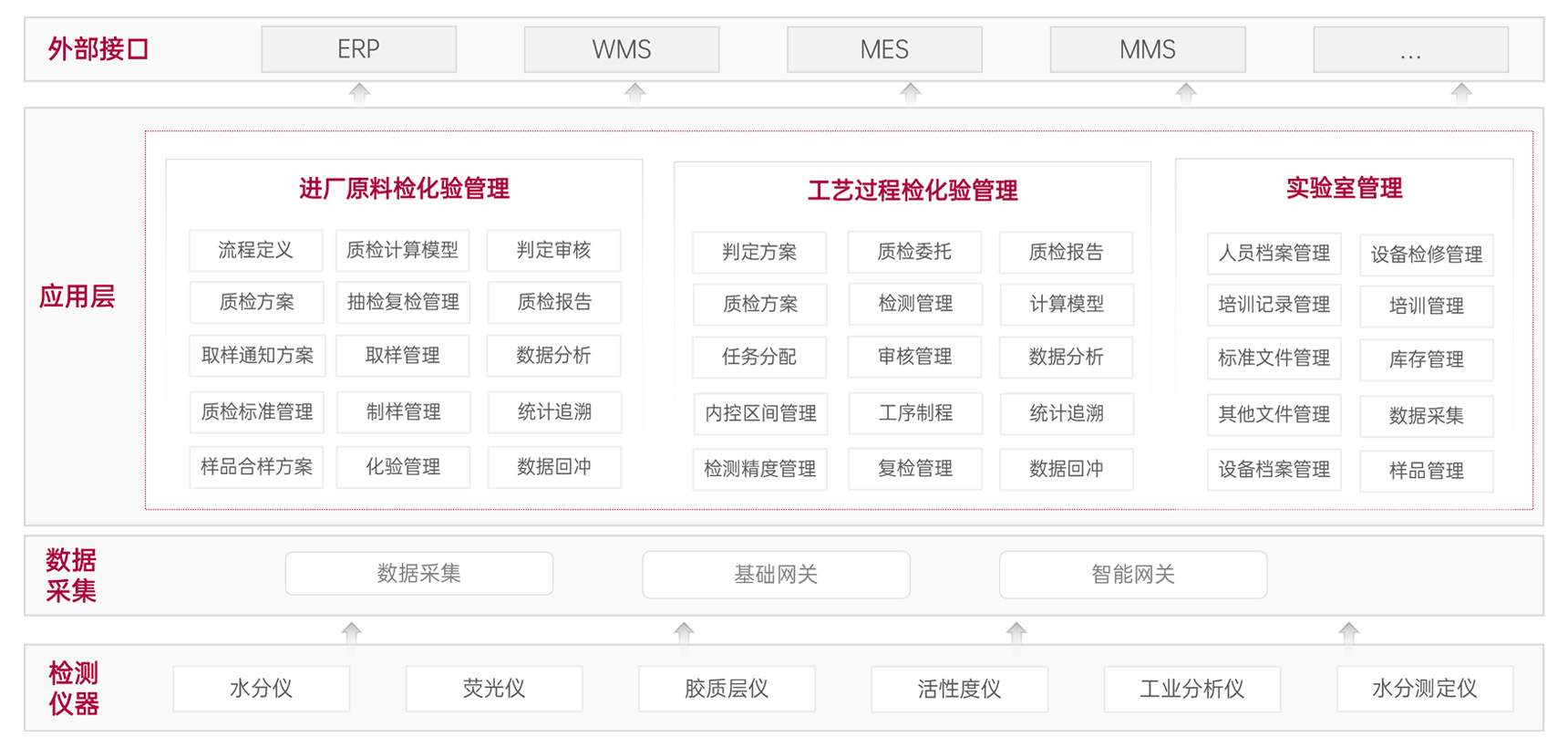Select the 进厂原料检化验管理 section heading
The image size is (1568, 748).
click(x=404, y=189)
